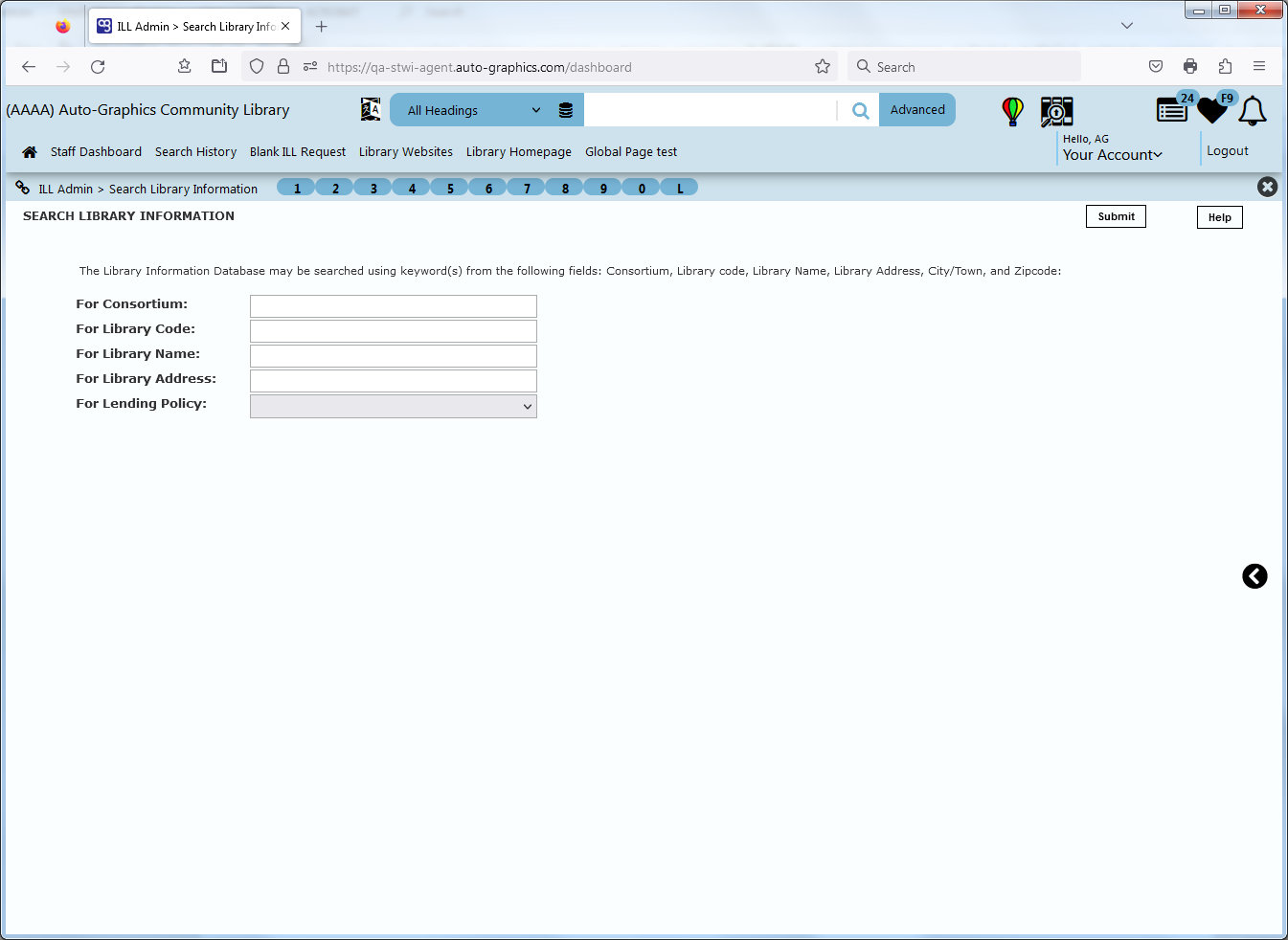Viewport: 1288px width, 940px height.
Task: Click the notifications bell icon
Action: 1253,111
